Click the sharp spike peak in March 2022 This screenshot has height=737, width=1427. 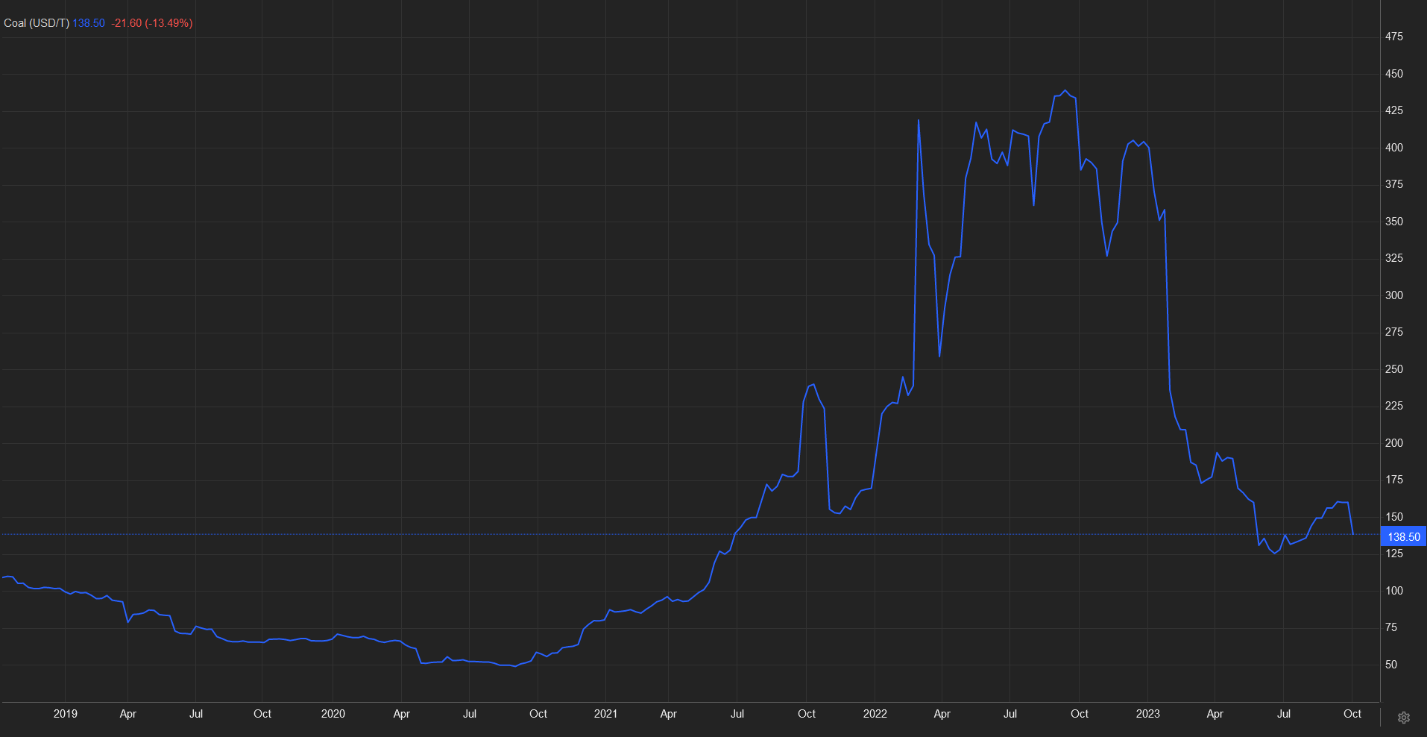[918, 120]
